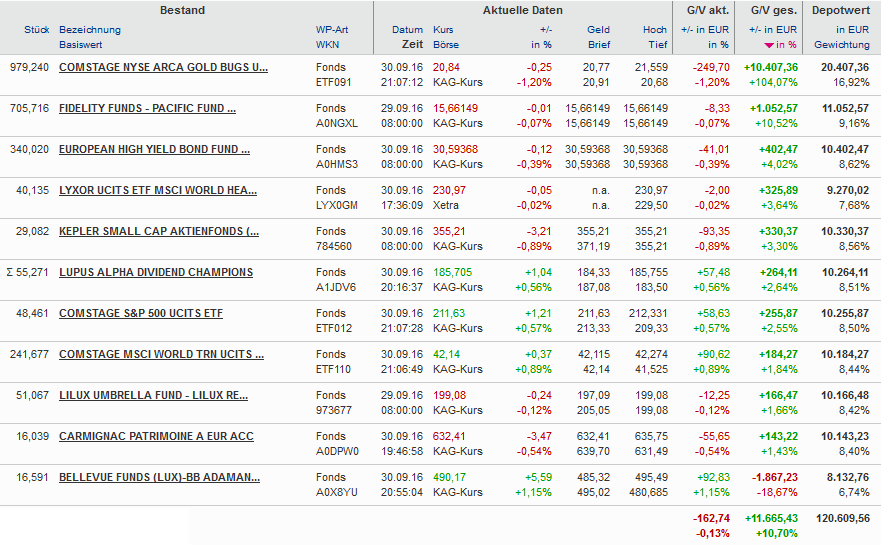
Task: Sort by Datum column header
Action: point(408,30)
